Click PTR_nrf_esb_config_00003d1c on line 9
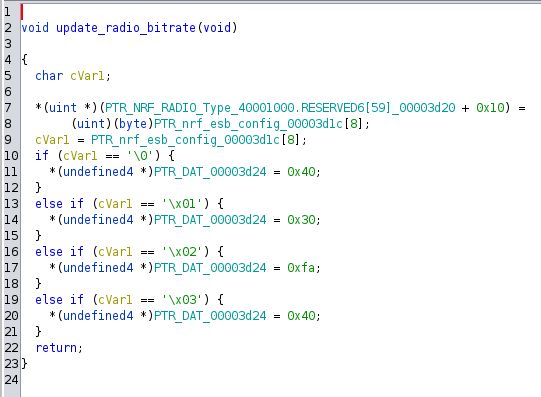The image size is (541, 397). (x=185, y=140)
